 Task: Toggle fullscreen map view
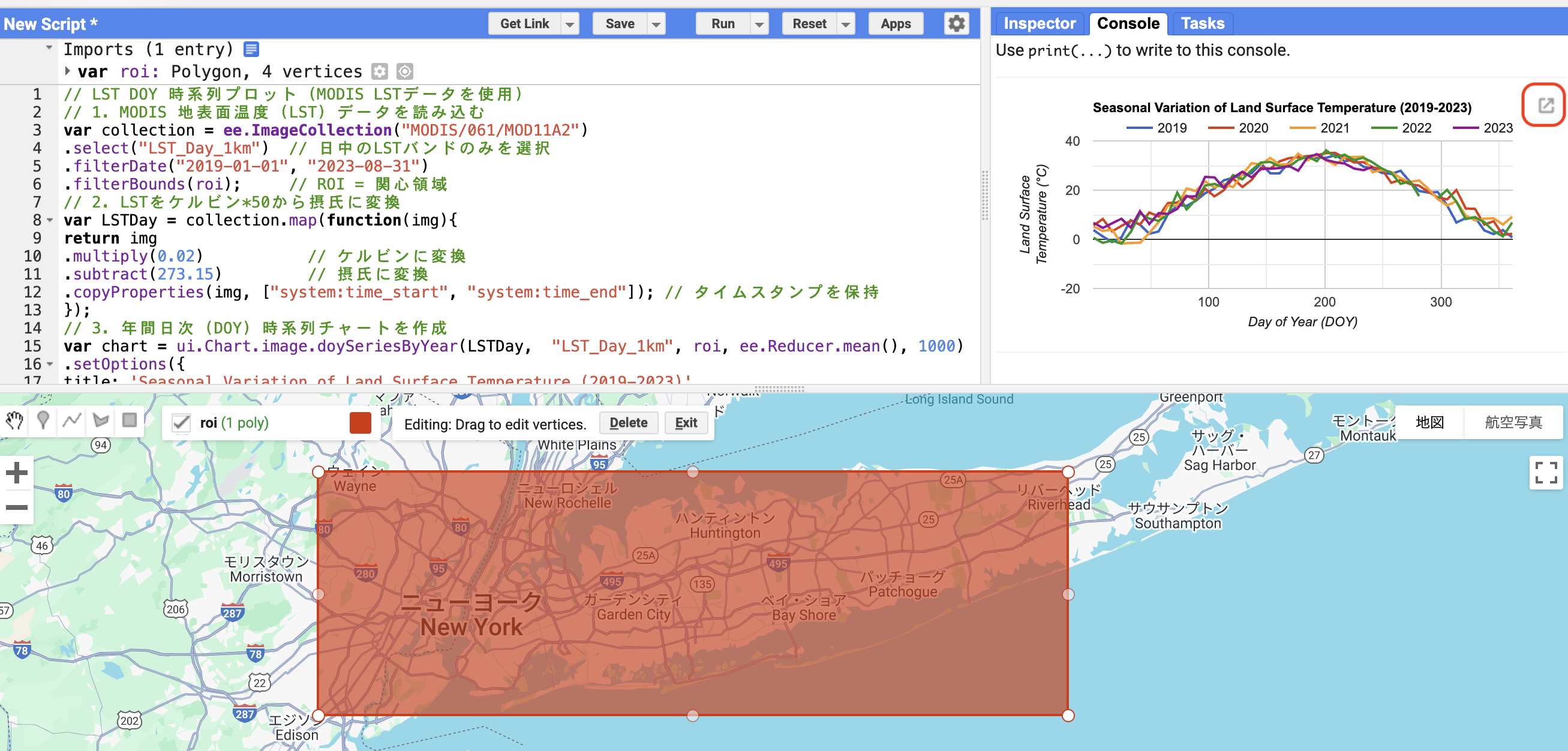[x=1545, y=473]
